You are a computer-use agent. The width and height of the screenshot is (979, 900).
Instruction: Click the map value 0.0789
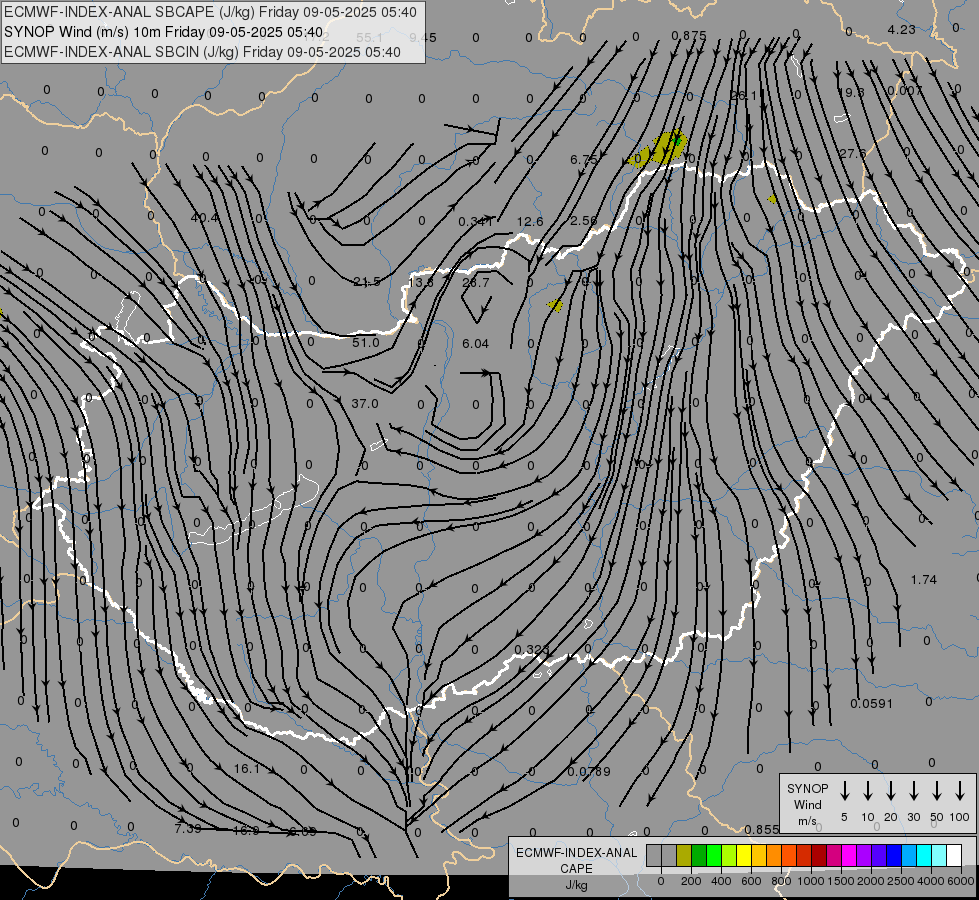589,772
